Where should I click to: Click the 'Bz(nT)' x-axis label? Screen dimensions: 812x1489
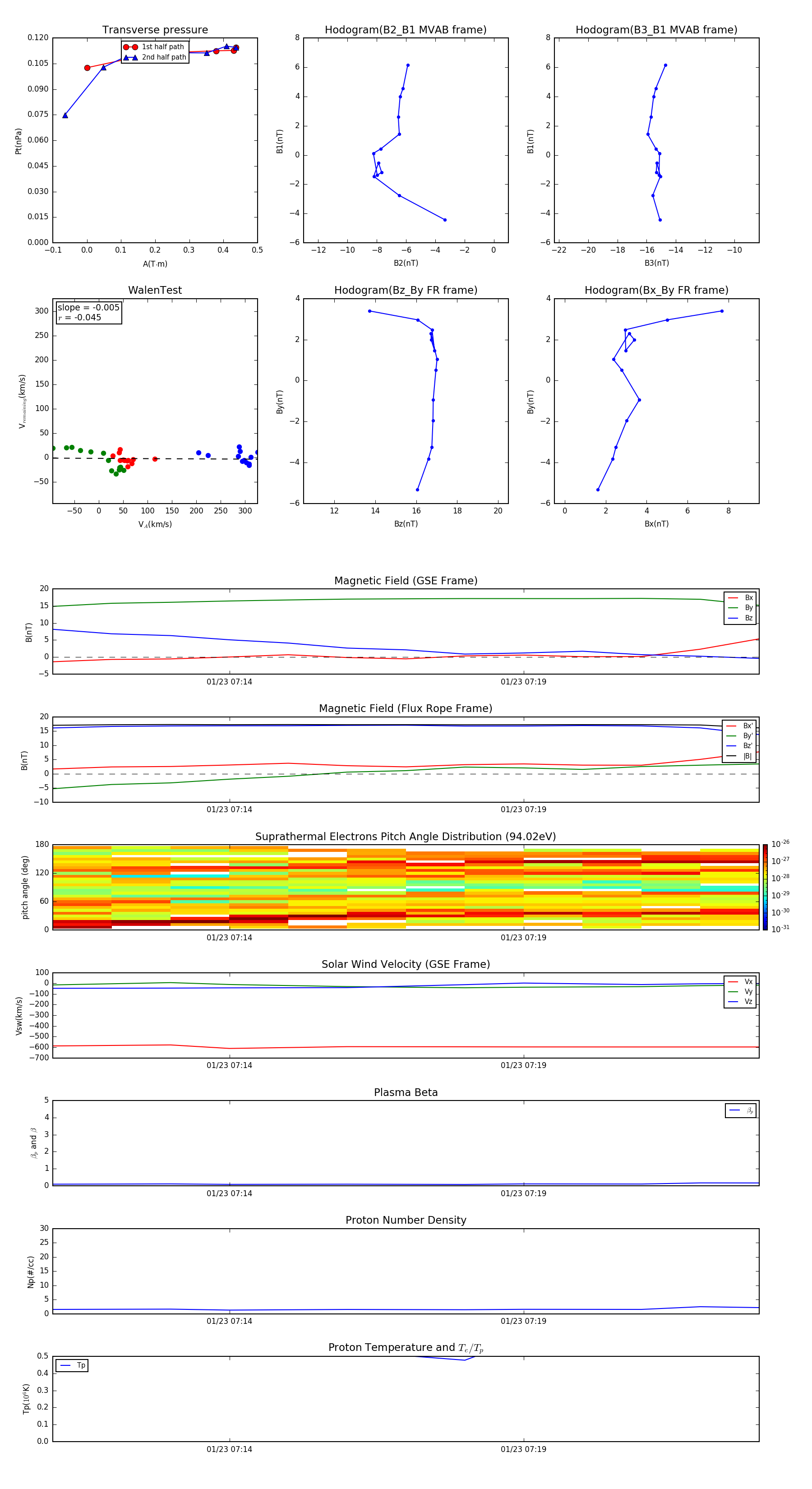click(x=406, y=524)
